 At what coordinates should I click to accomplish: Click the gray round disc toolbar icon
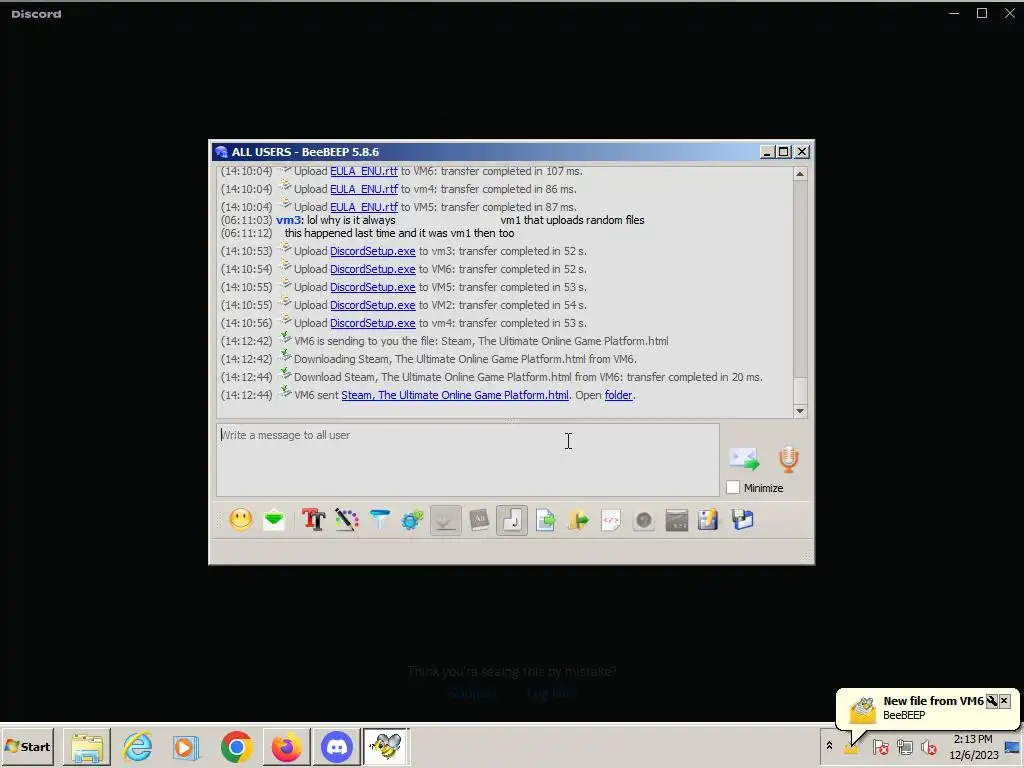tap(644, 520)
